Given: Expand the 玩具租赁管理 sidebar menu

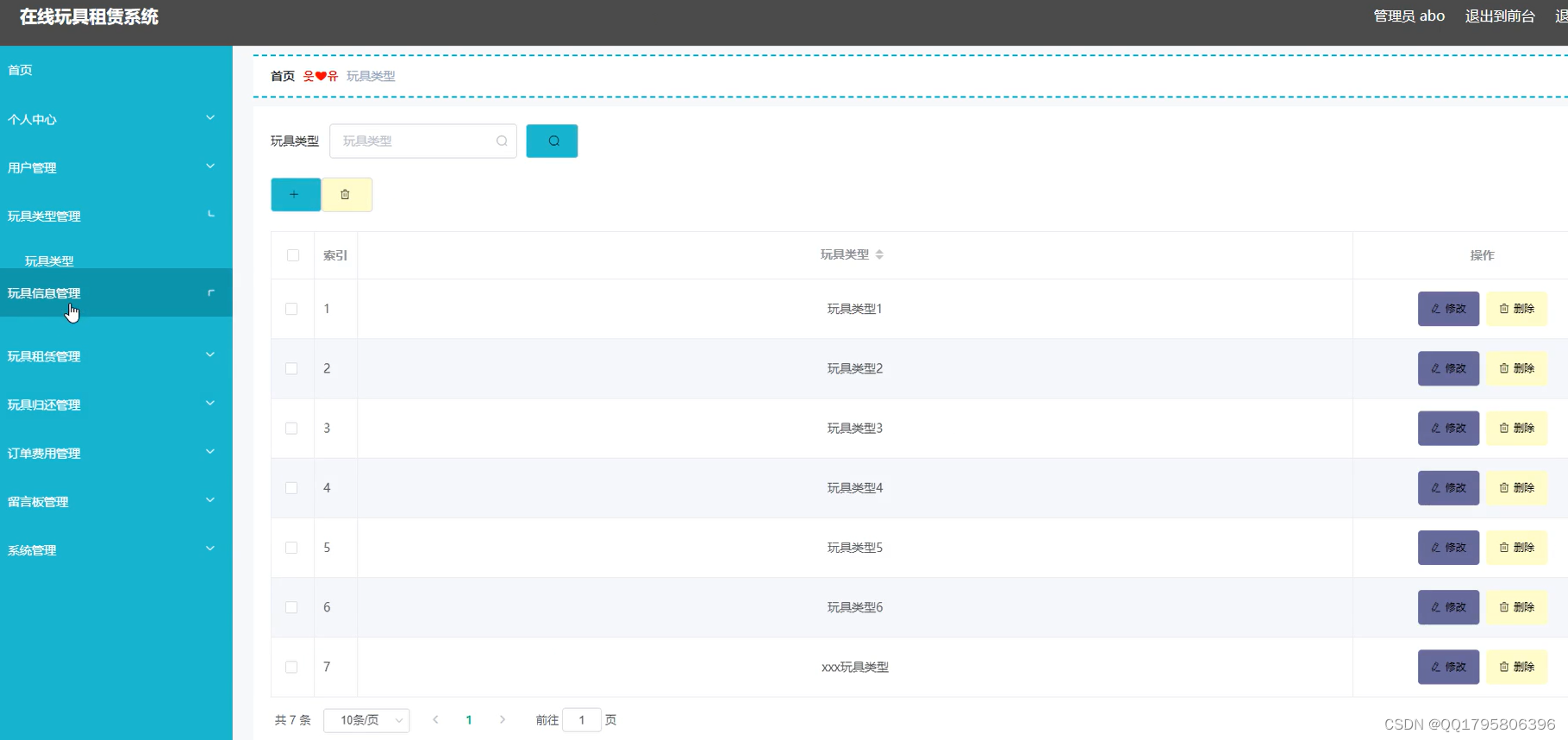Looking at the screenshot, I should (116, 356).
